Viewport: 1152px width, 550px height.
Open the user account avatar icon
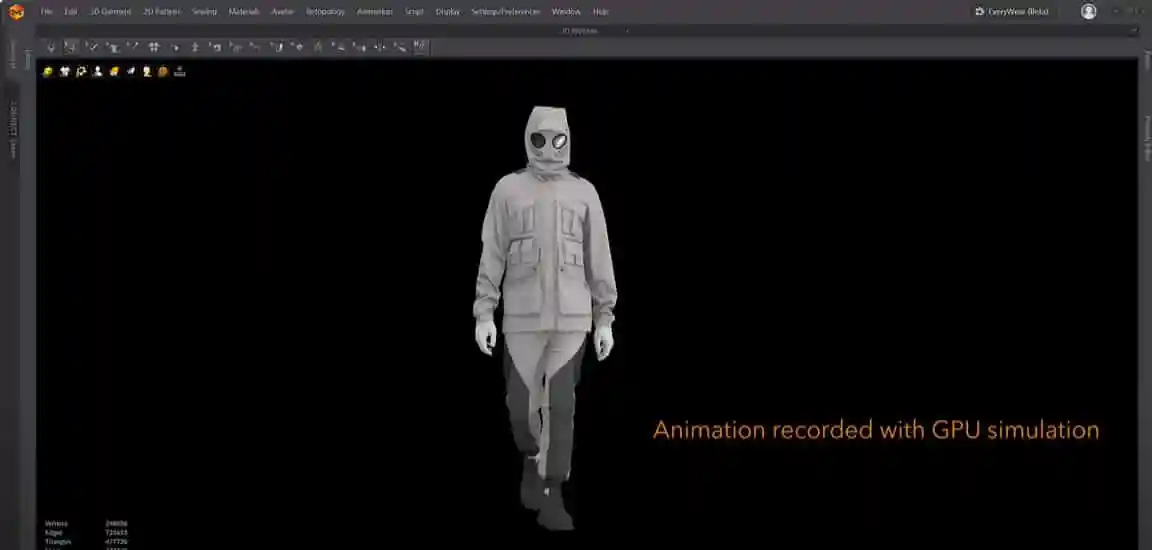1089,12
